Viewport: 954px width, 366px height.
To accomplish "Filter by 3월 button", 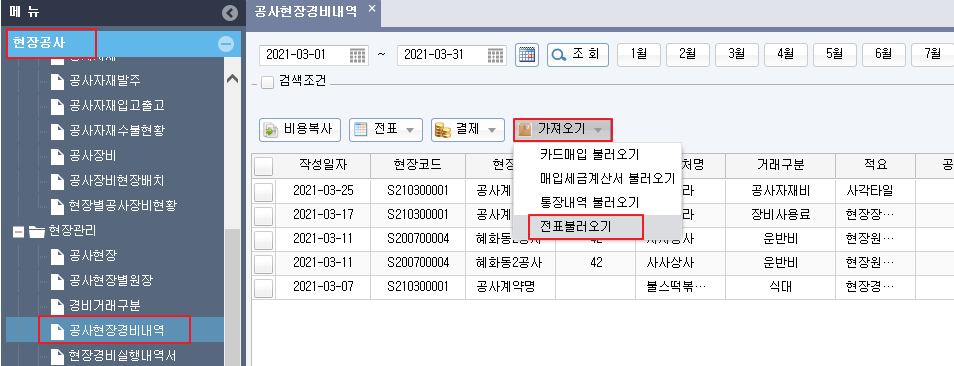I will (x=736, y=54).
